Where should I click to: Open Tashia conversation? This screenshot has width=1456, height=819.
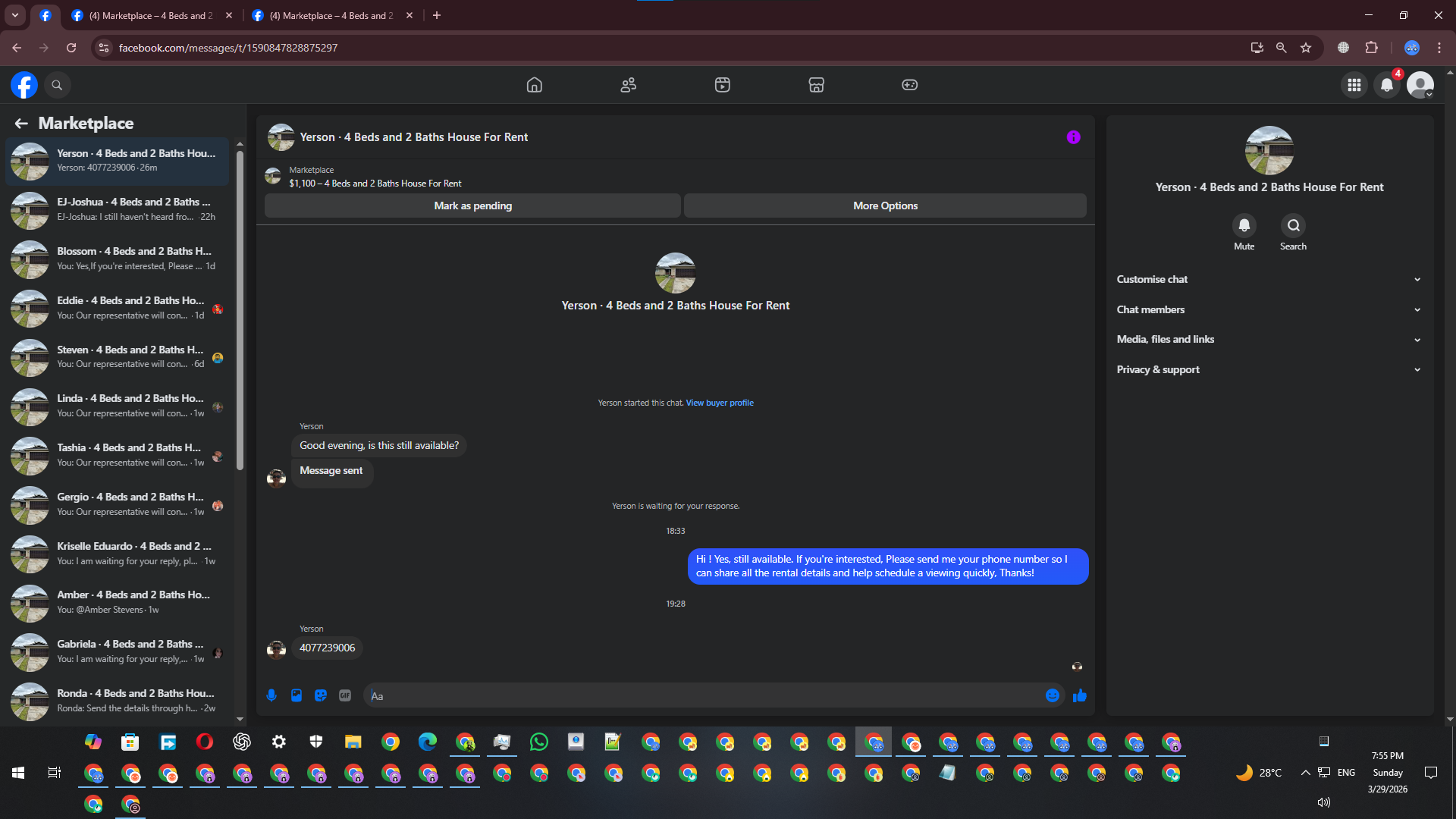pos(118,455)
